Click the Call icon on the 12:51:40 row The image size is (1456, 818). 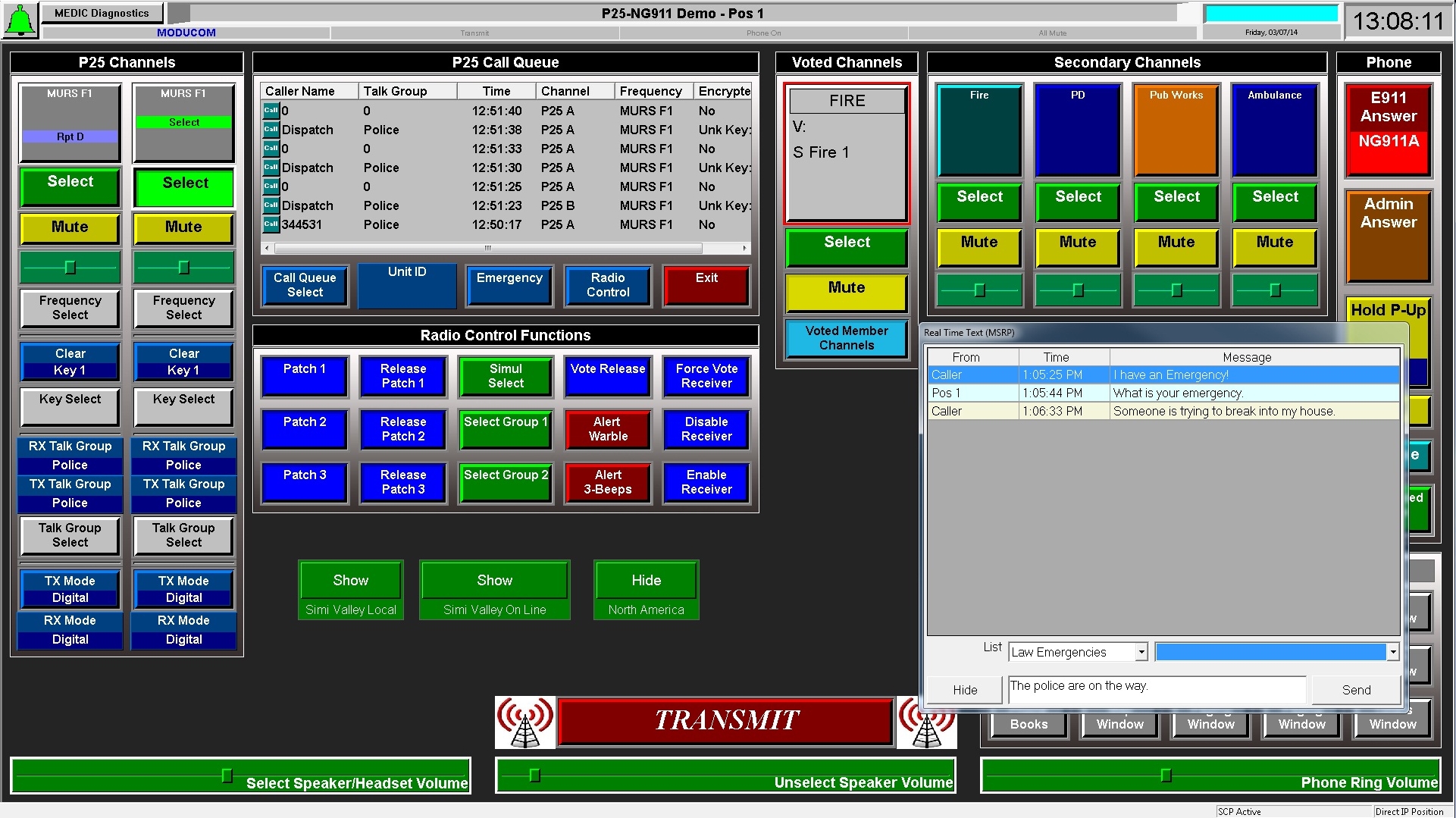coord(270,111)
